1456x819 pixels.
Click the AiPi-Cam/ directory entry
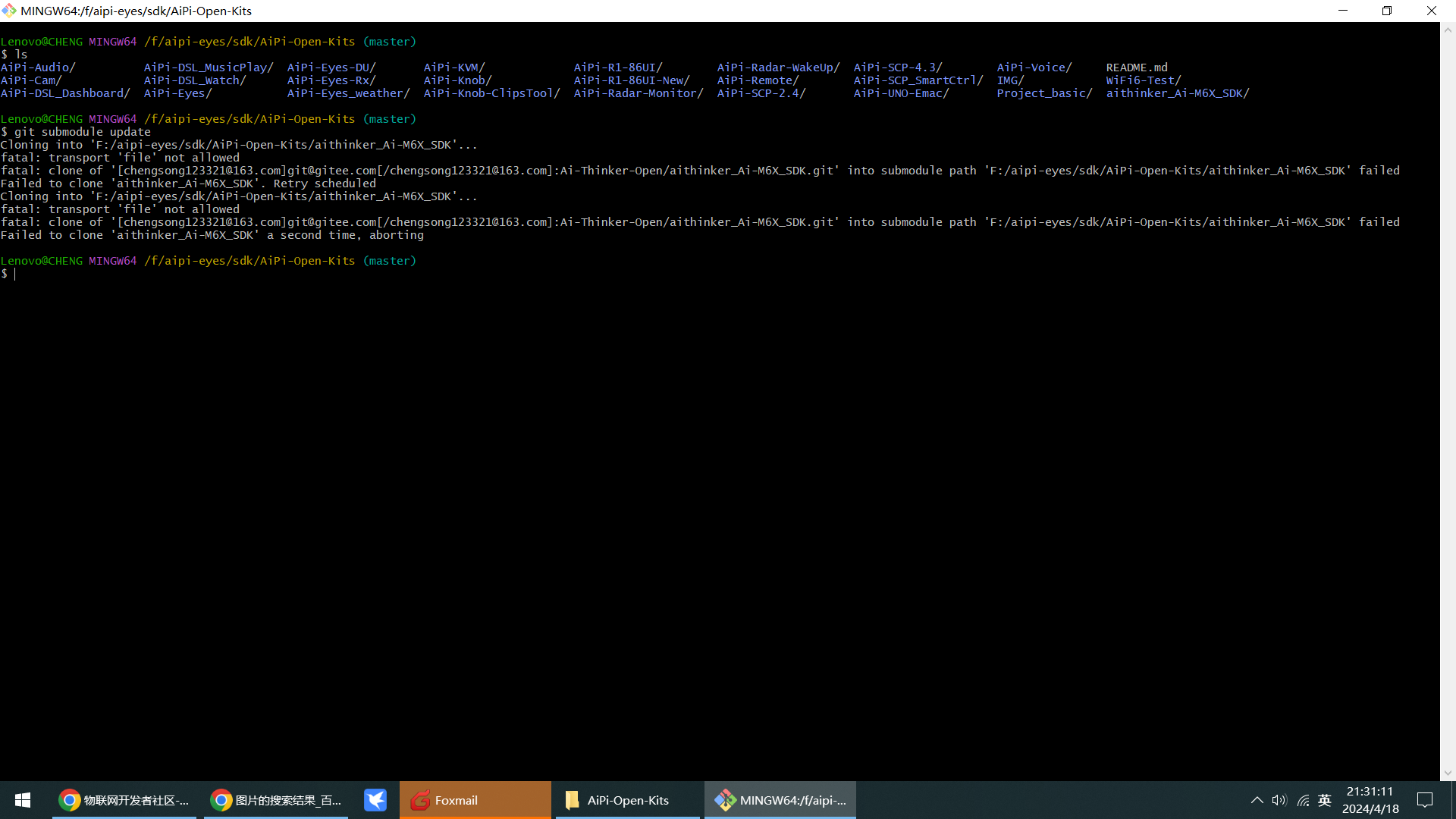coord(31,80)
